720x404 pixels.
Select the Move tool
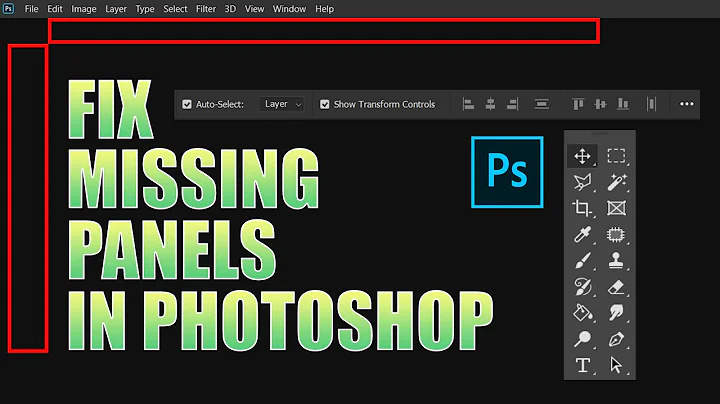pyautogui.click(x=582, y=156)
